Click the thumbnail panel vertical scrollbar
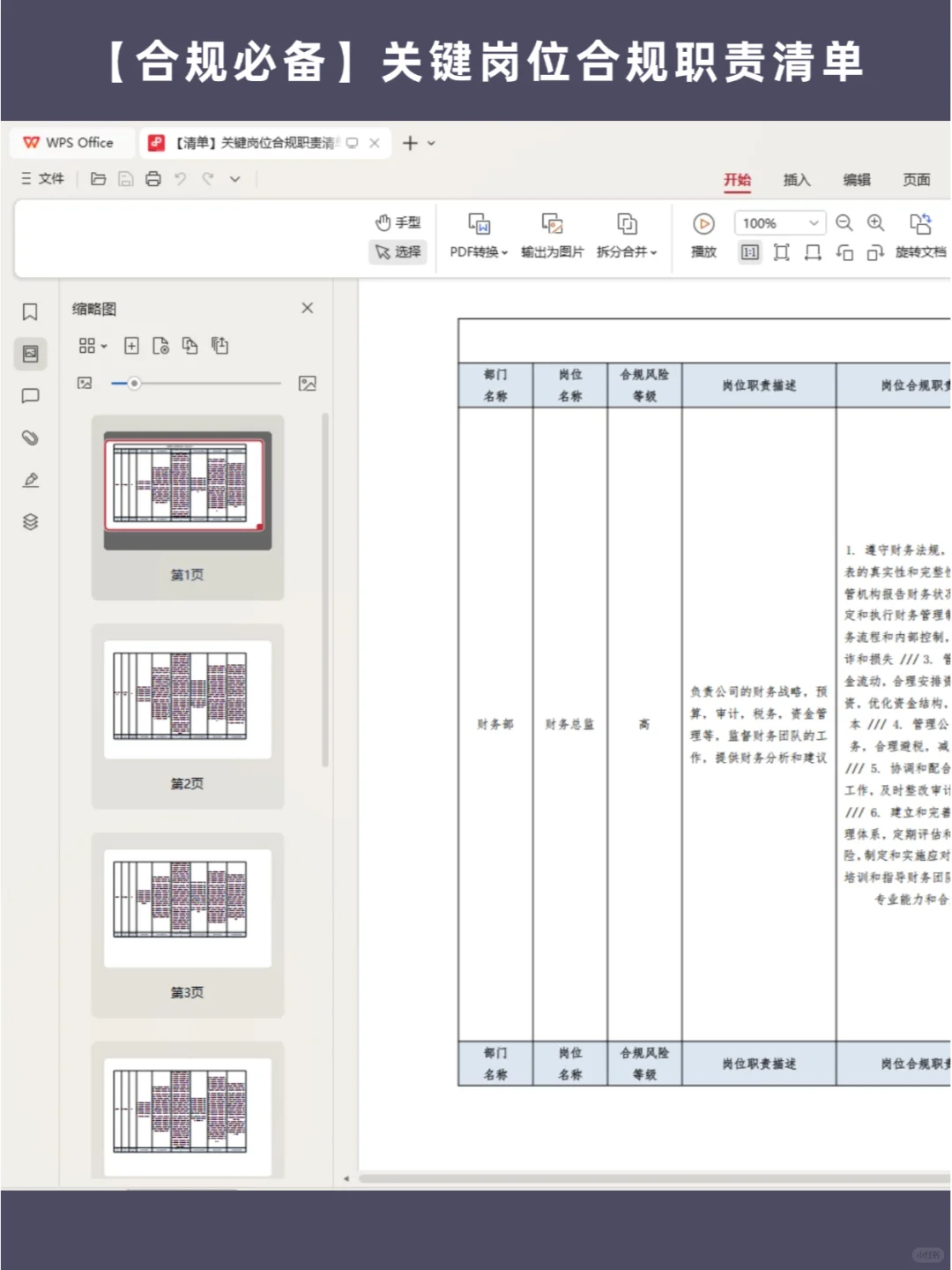Screen dimensions: 952x1270 coord(325,589)
